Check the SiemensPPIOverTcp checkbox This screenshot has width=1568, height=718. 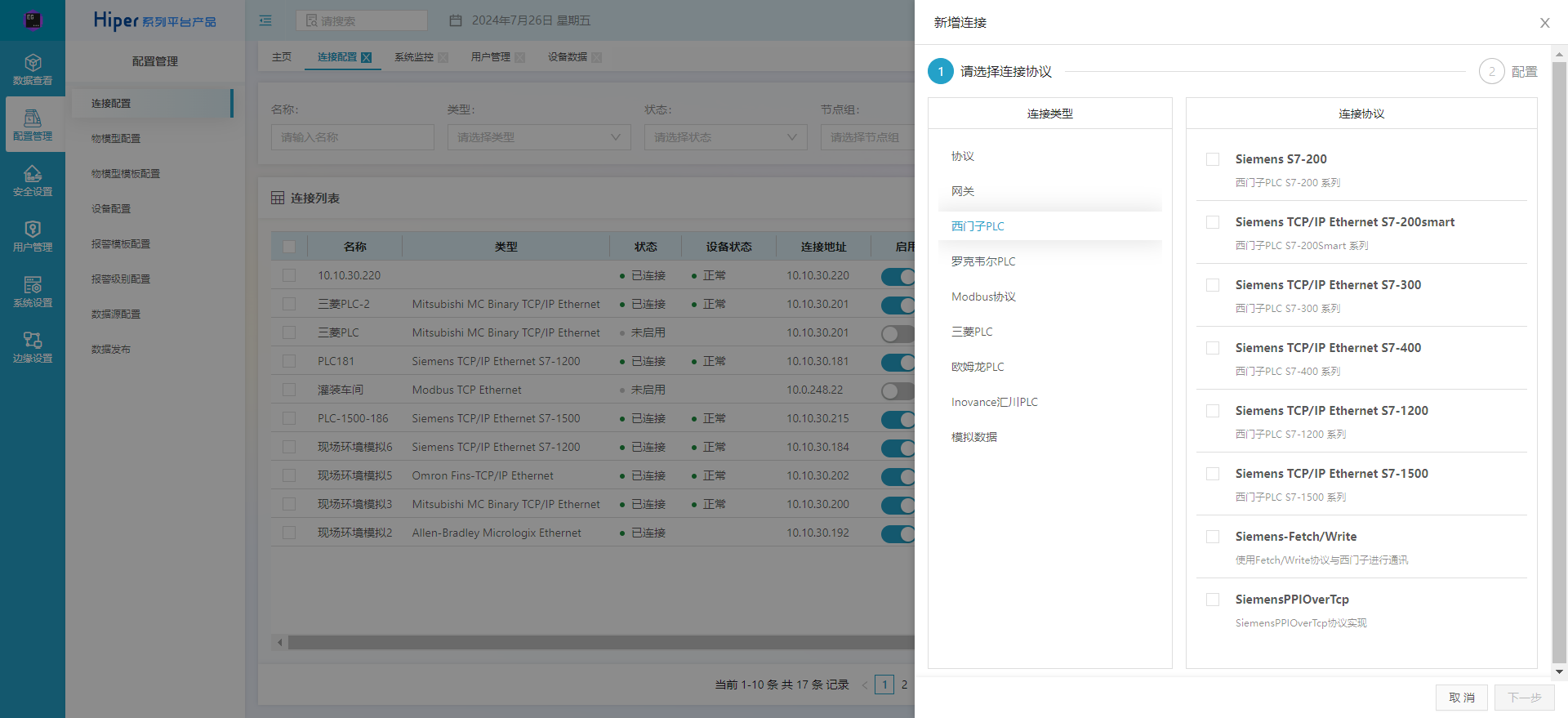(1213, 600)
